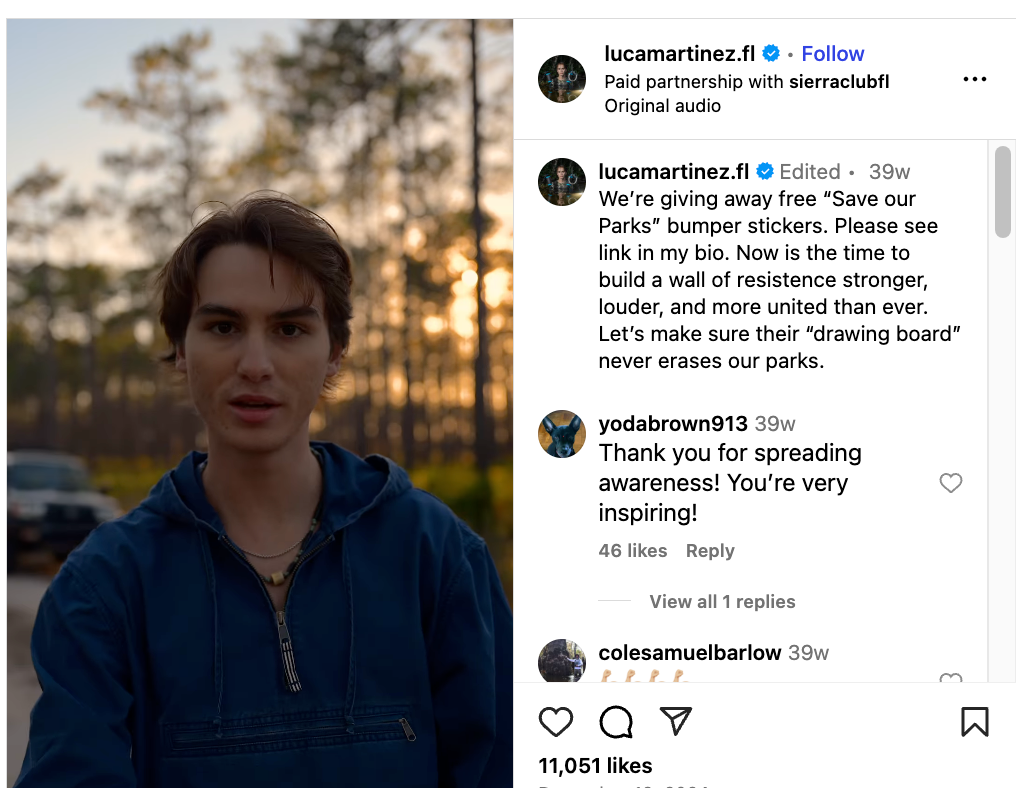Save post with bookmark icon

point(974,722)
